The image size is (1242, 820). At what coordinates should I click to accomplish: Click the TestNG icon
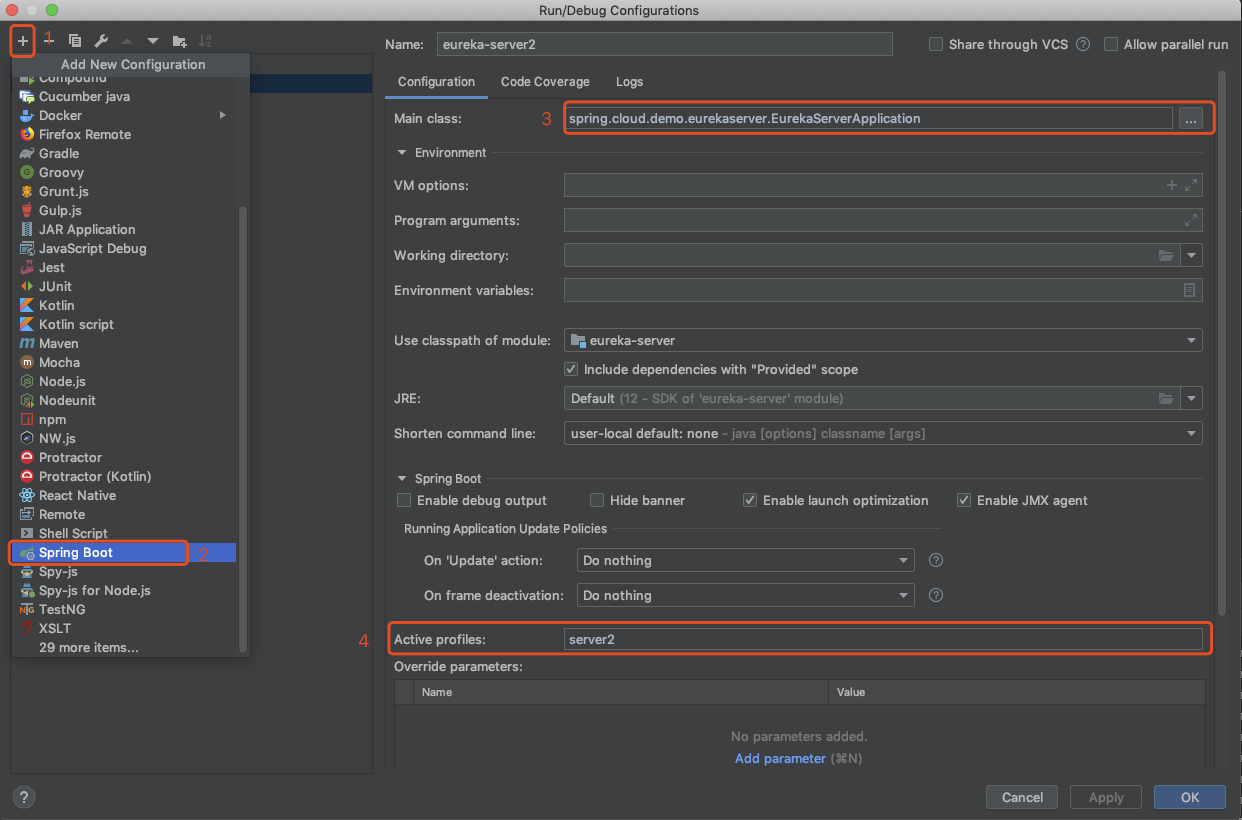27,610
